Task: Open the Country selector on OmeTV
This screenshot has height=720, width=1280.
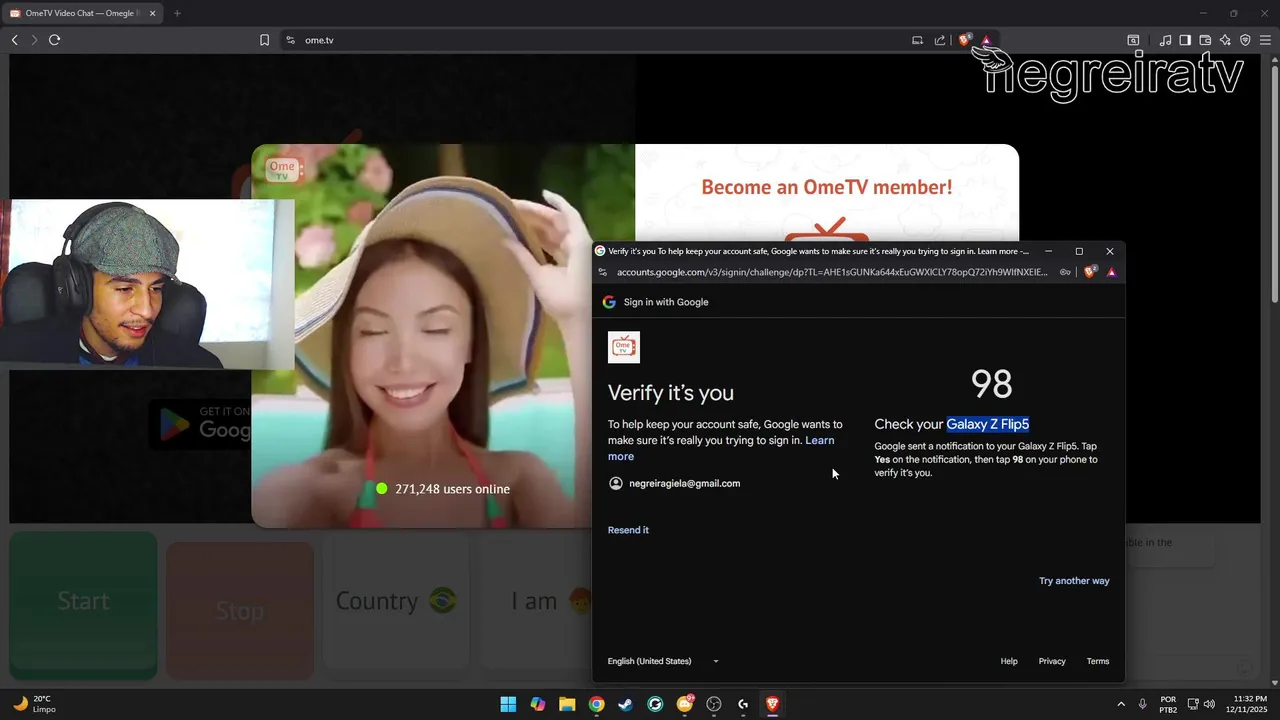Action: (396, 601)
